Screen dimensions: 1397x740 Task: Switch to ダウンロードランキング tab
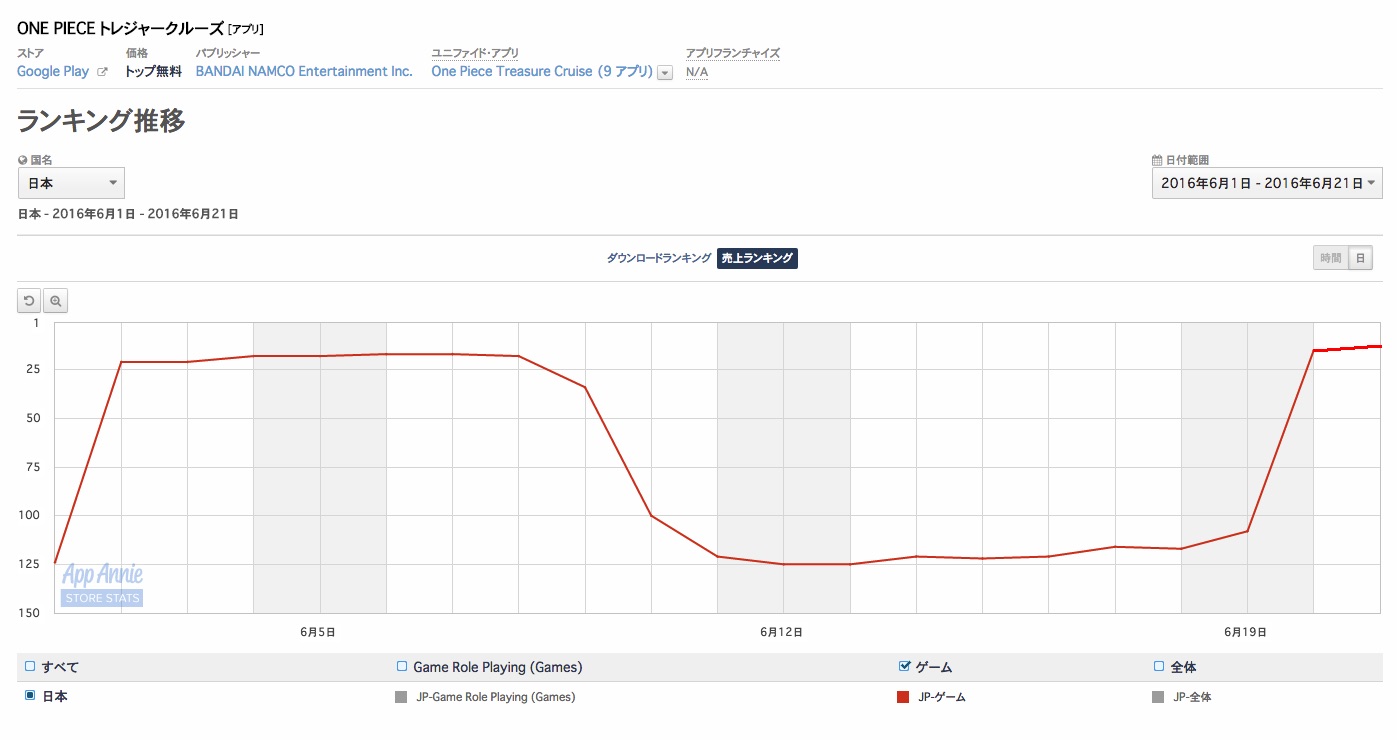(659, 258)
